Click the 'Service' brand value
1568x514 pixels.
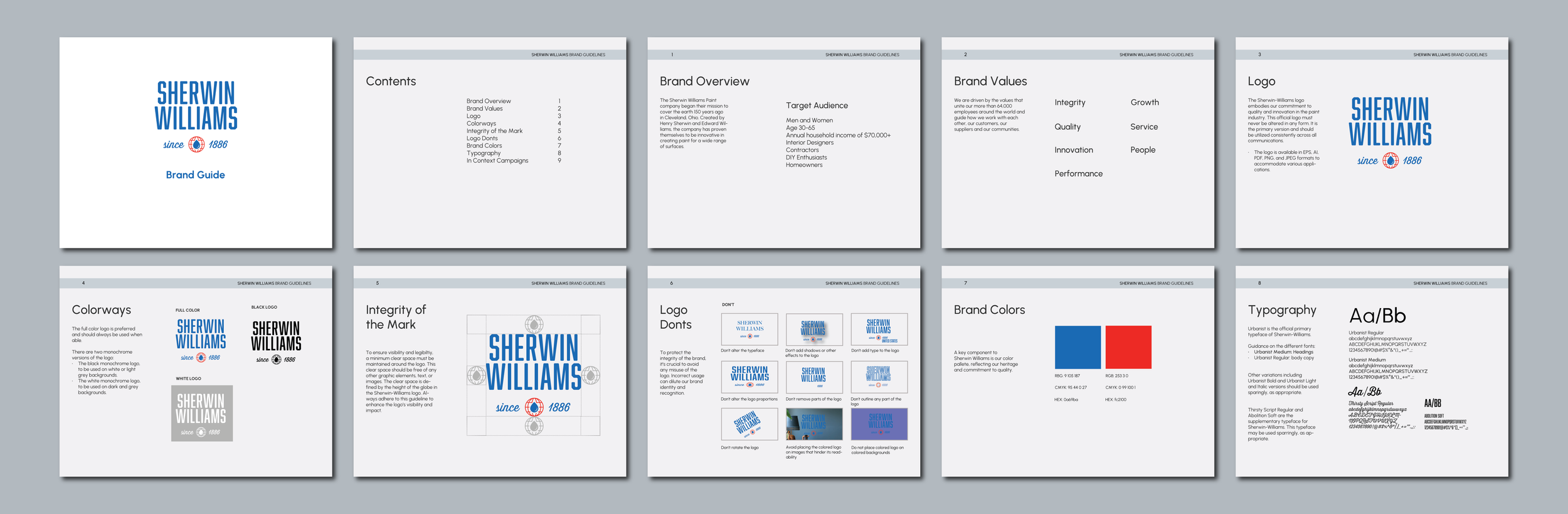tap(1144, 127)
